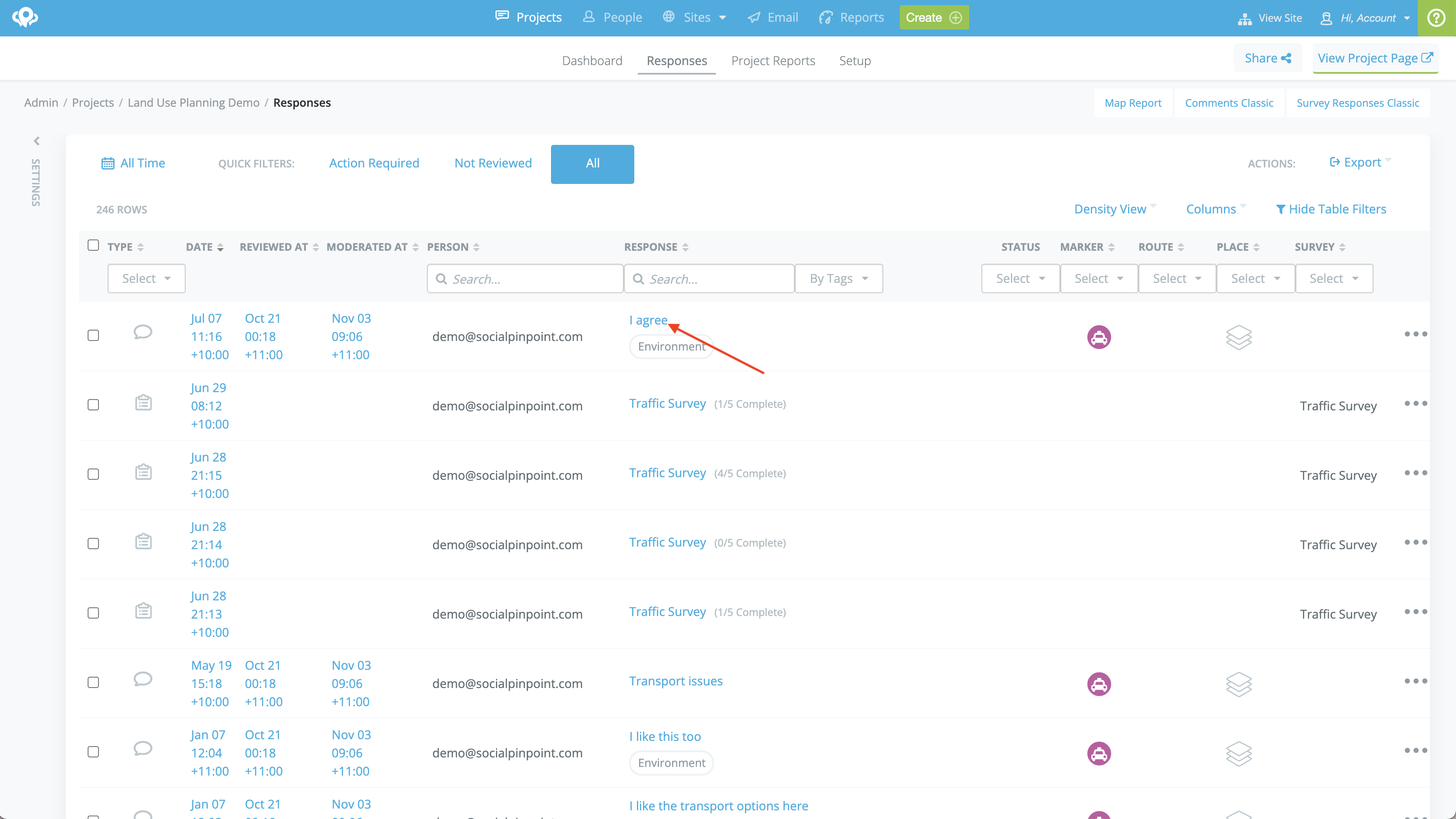
Task: Open the Reports menu
Action: pyautogui.click(x=851, y=17)
